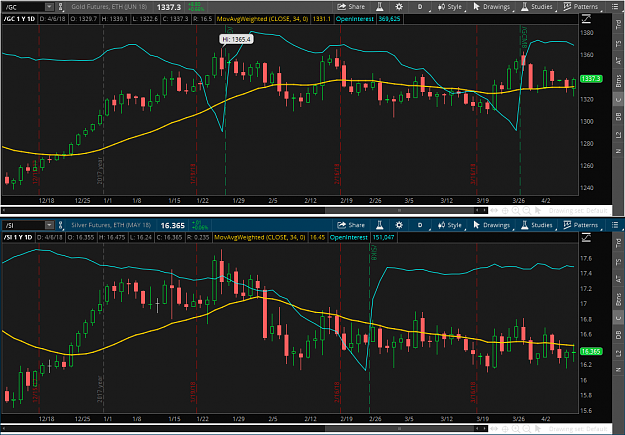Toggle the N news panel on the Gold sidebar

(618, 151)
